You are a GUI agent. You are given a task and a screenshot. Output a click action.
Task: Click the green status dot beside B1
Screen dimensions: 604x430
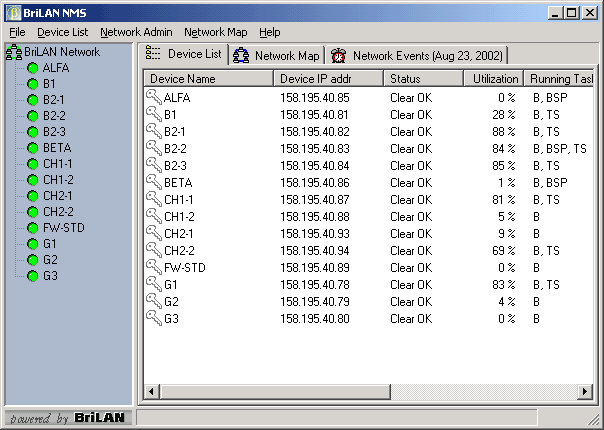pyautogui.click(x=33, y=84)
